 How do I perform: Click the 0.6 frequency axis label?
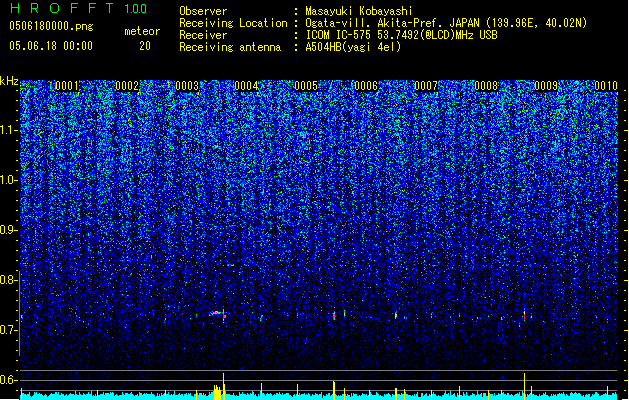click(8, 380)
